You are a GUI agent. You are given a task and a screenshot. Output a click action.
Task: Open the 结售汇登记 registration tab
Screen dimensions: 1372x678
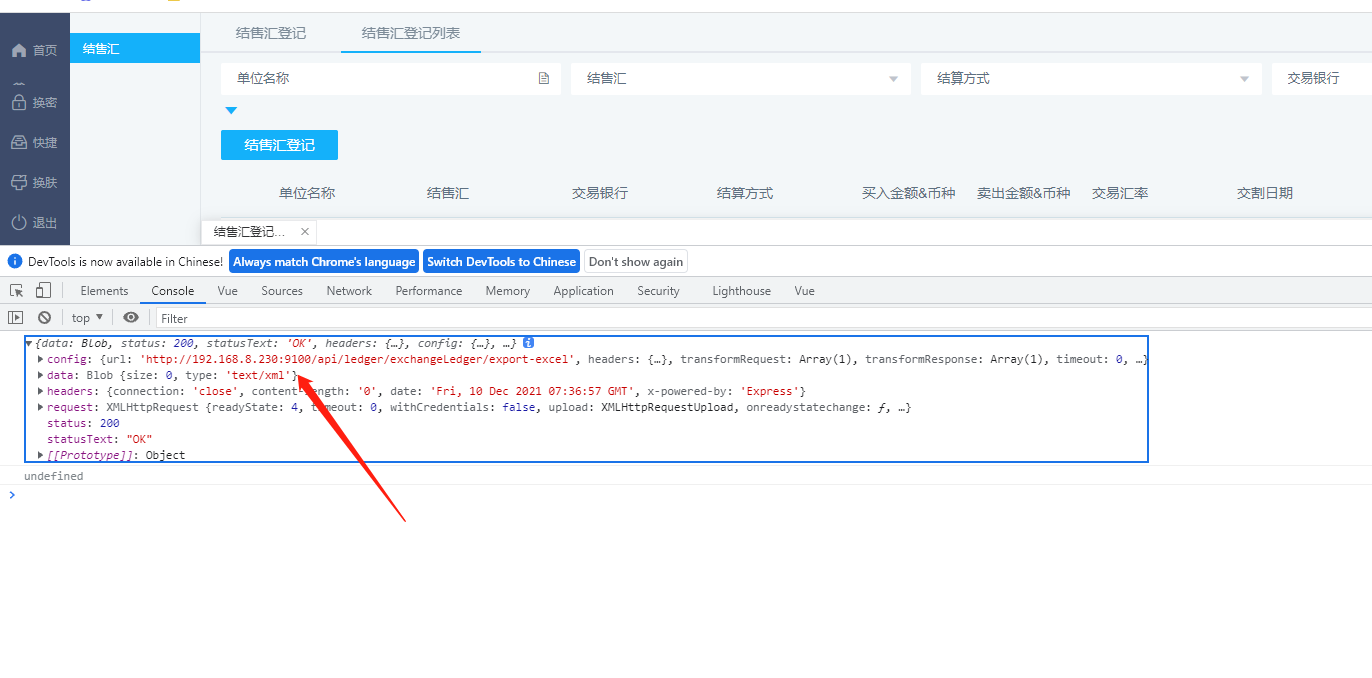[270, 33]
